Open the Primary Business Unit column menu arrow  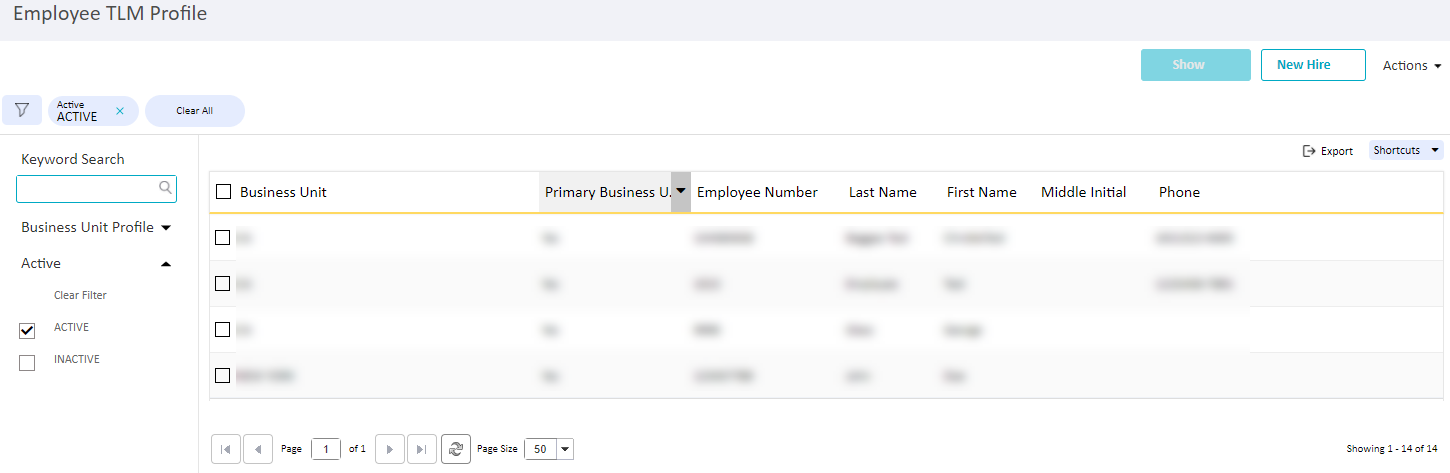[x=681, y=191]
